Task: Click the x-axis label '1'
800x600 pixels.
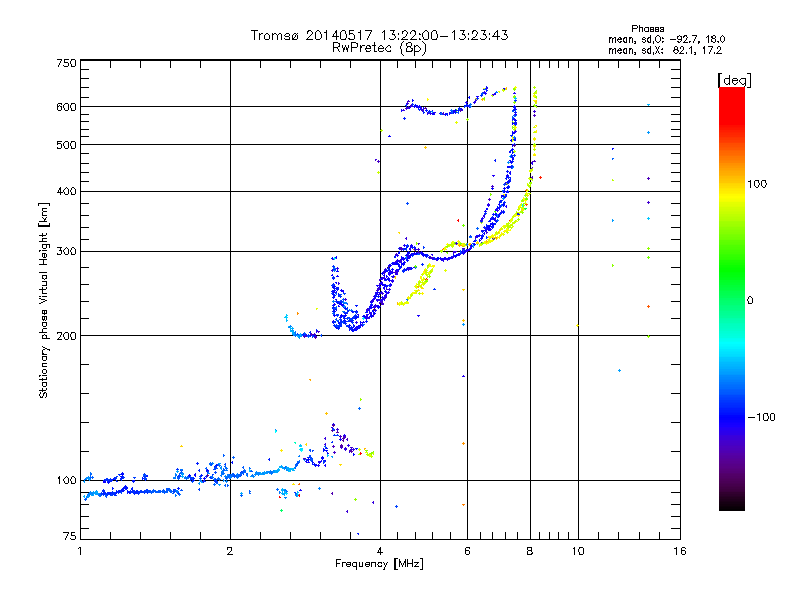Action: pyautogui.click(x=80, y=551)
